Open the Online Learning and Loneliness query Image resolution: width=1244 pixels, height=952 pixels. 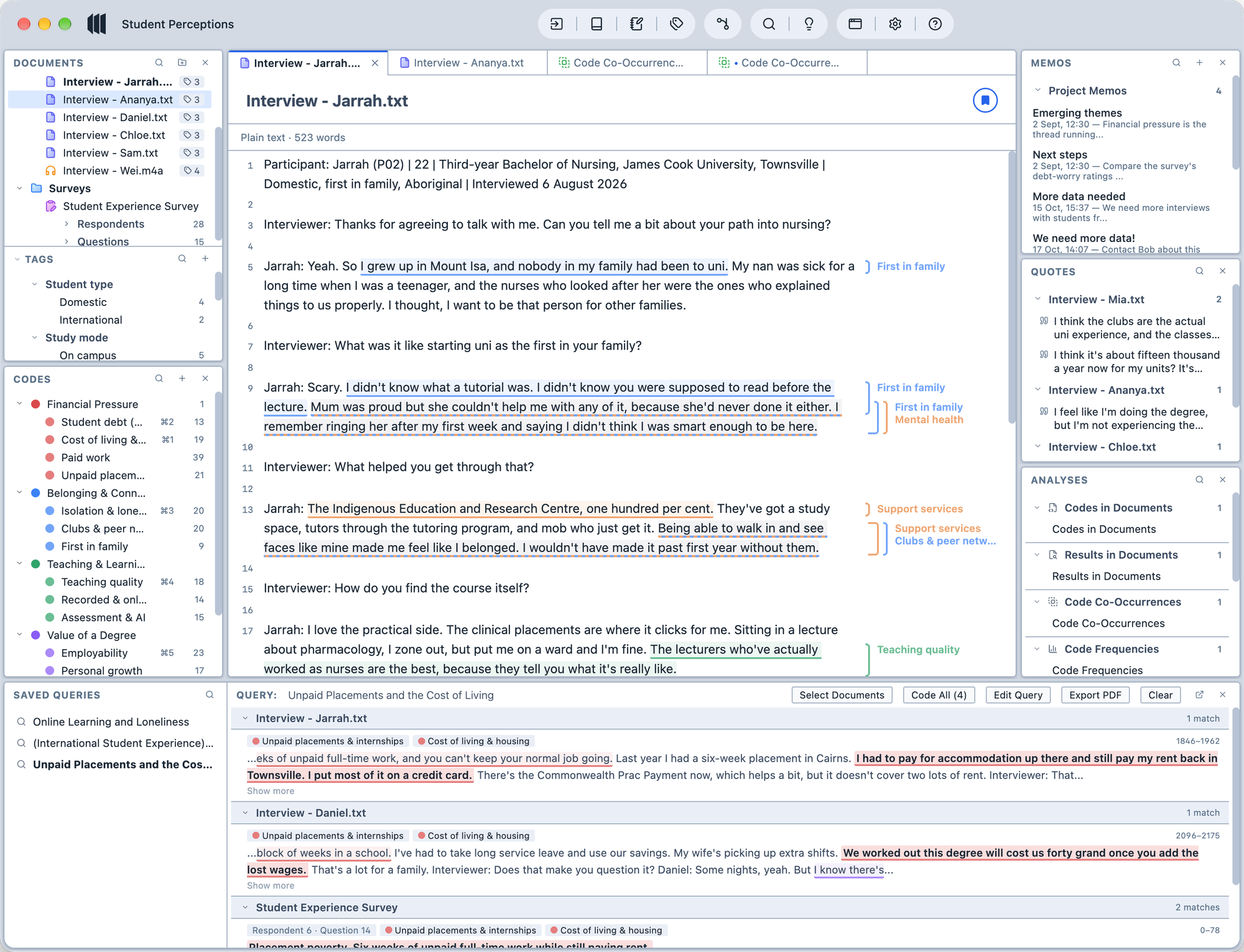111,722
